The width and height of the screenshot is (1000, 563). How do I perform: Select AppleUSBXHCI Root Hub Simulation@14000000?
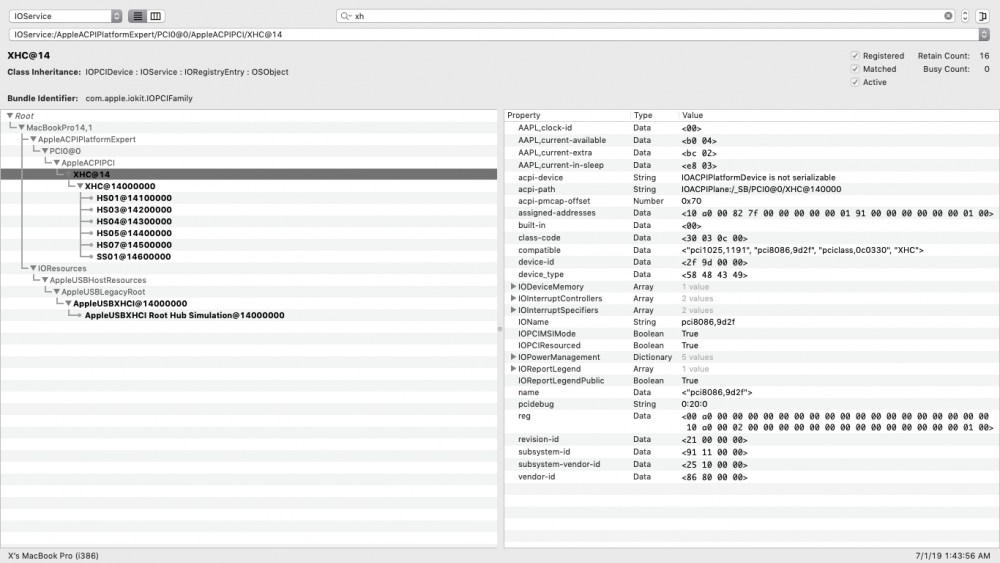click(184, 316)
